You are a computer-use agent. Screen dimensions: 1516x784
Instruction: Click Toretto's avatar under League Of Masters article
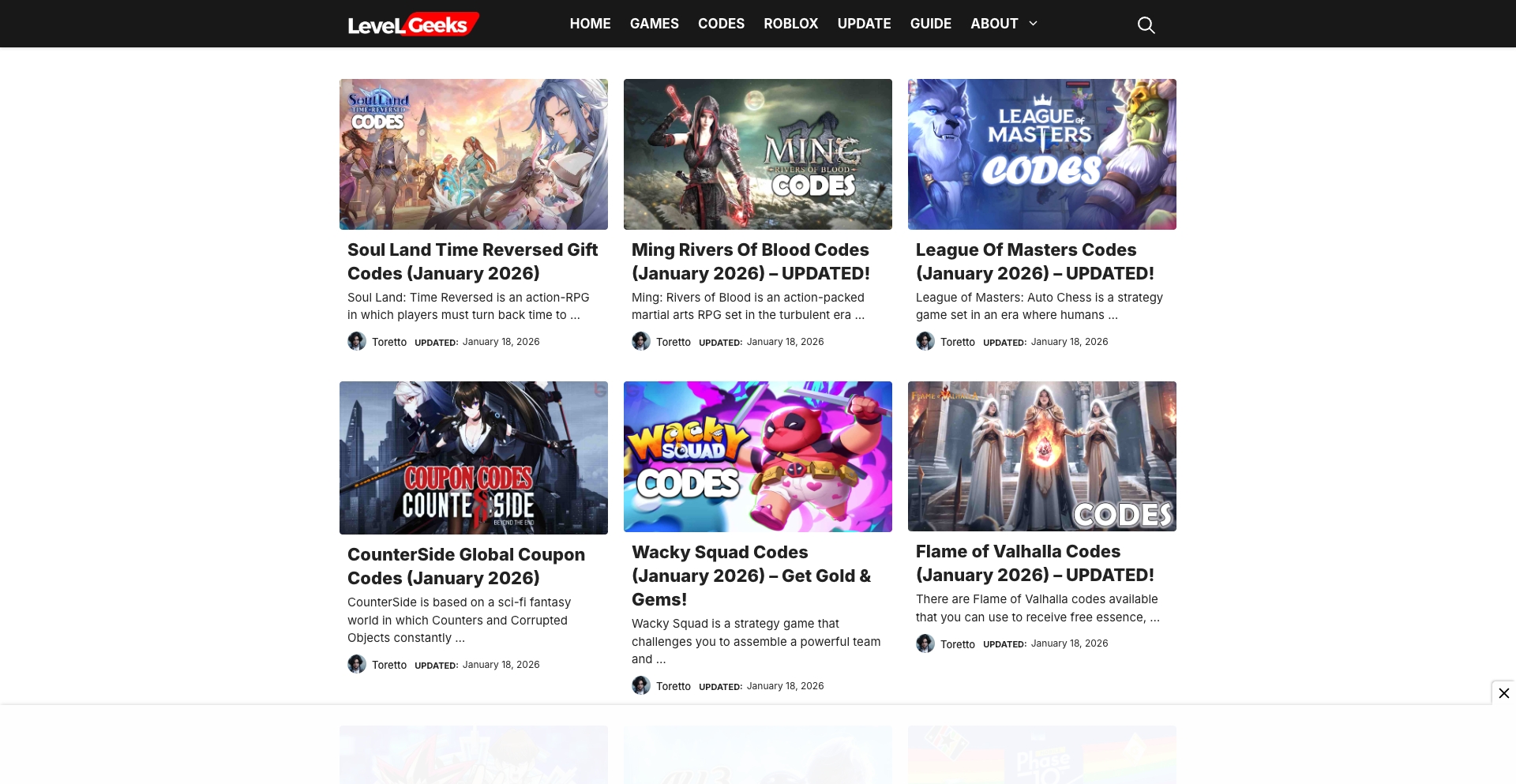[925, 341]
